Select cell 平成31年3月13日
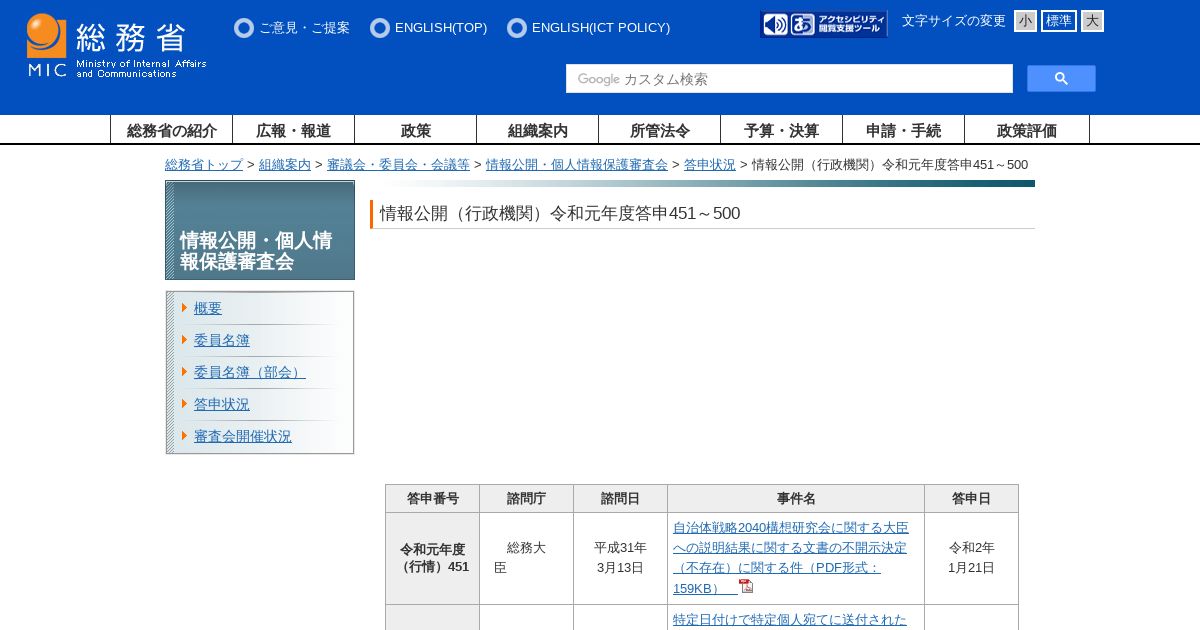1200x630 pixels. (x=621, y=558)
